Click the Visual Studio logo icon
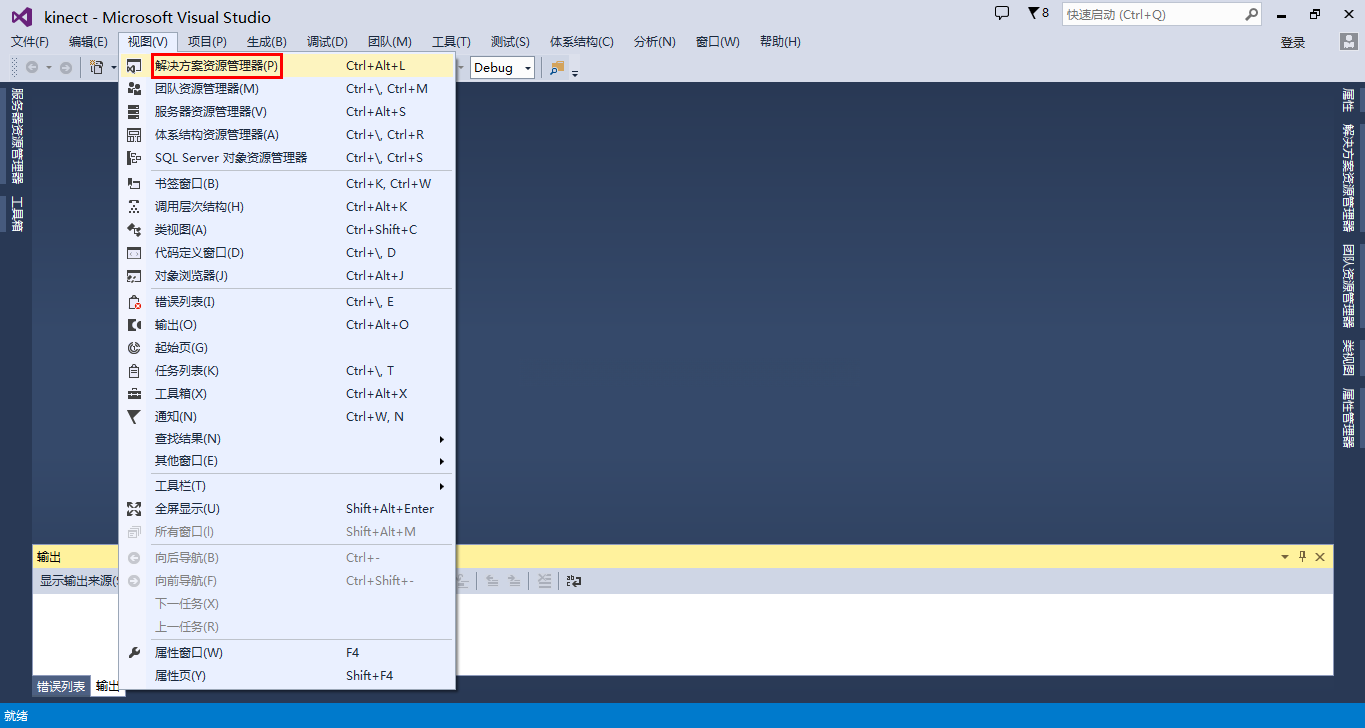The height and width of the screenshot is (728, 1365). [21, 16]
